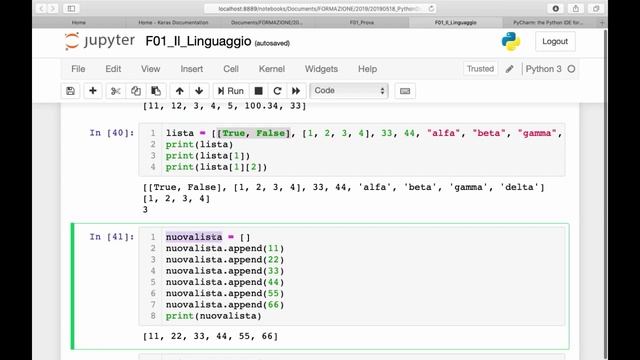Open the File menu
Screen dimensions: 640x360
78,69
